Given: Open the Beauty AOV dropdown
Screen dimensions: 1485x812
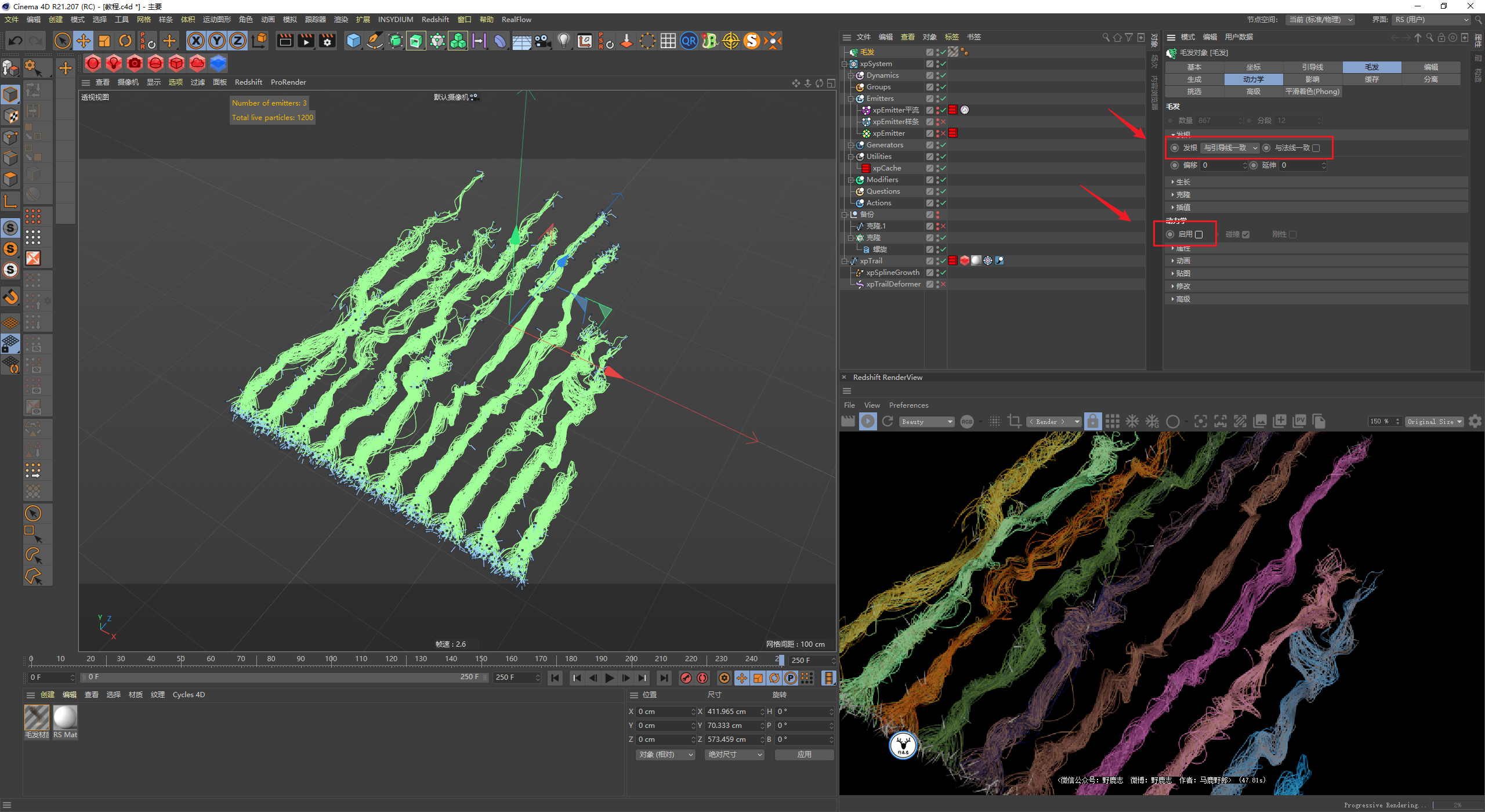Looking at the screenshot, I should click(926, 422).
